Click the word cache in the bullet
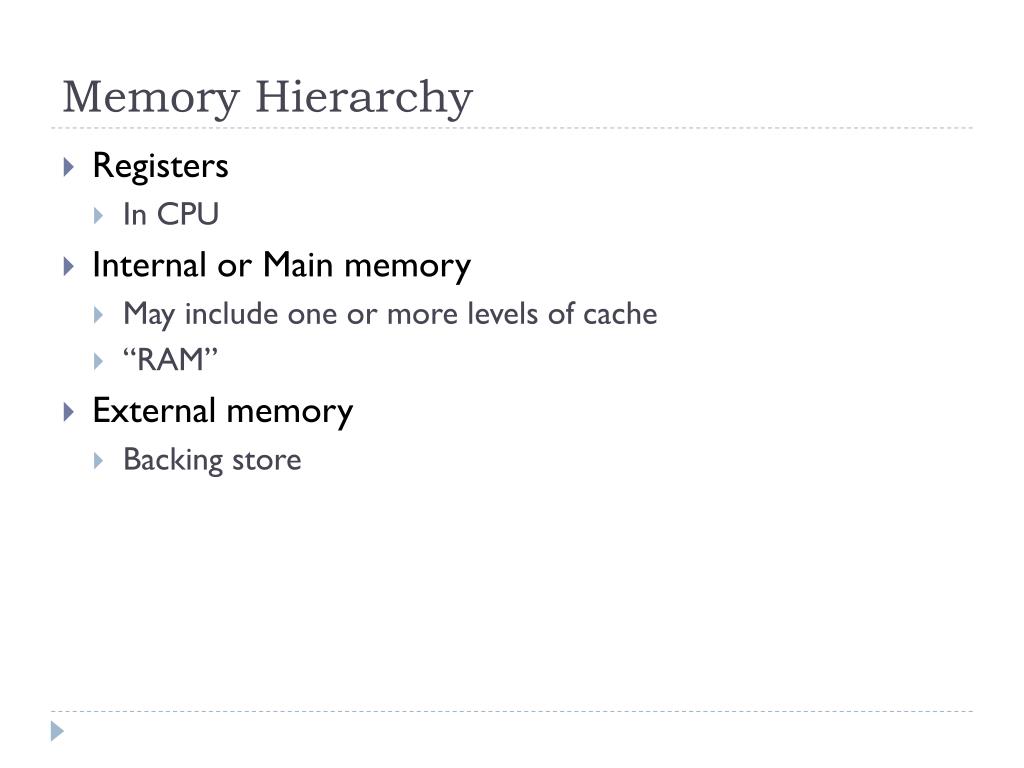This screenshot has height=768, width=1024. click(x=620, y=315)
